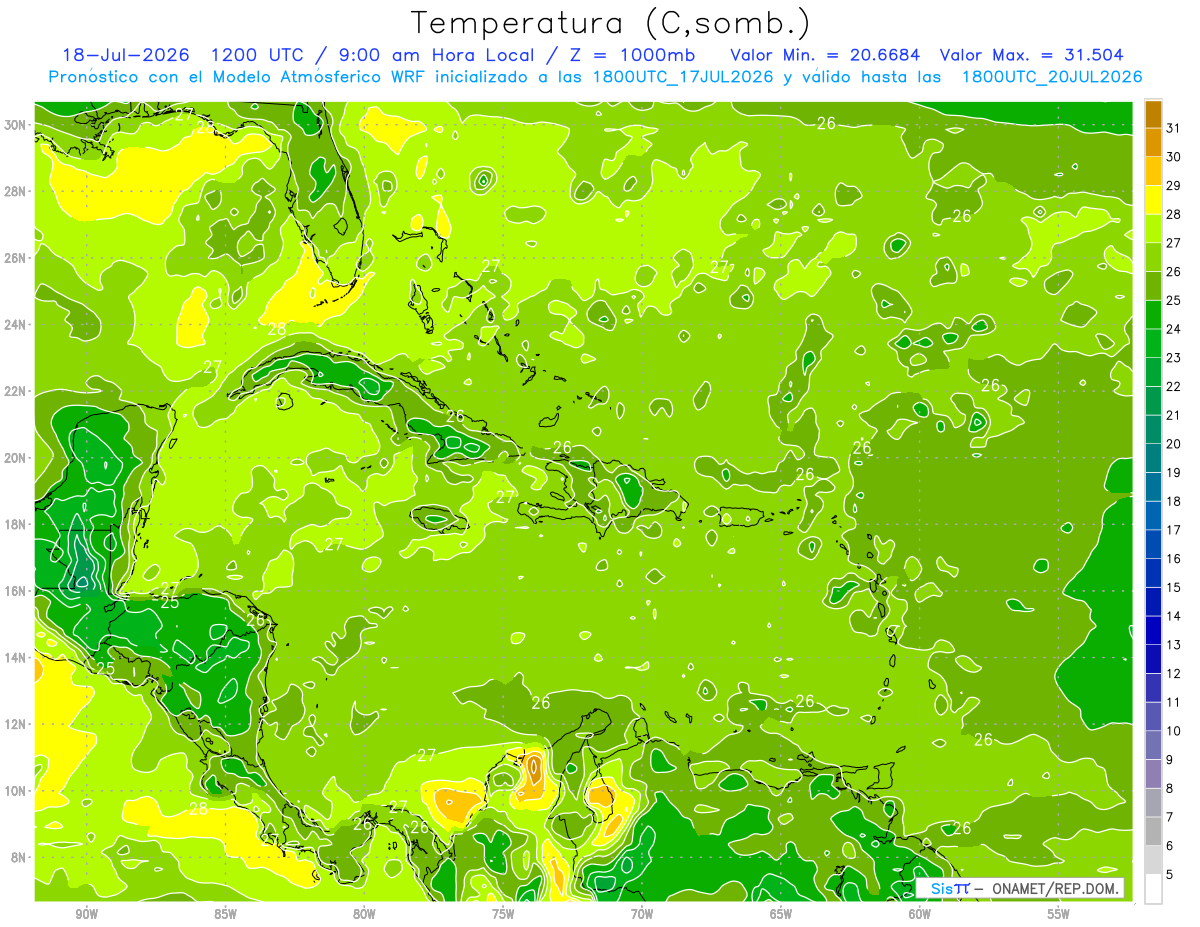
Task: Click the legend value 13 label
Action: tap(1173, 645)
